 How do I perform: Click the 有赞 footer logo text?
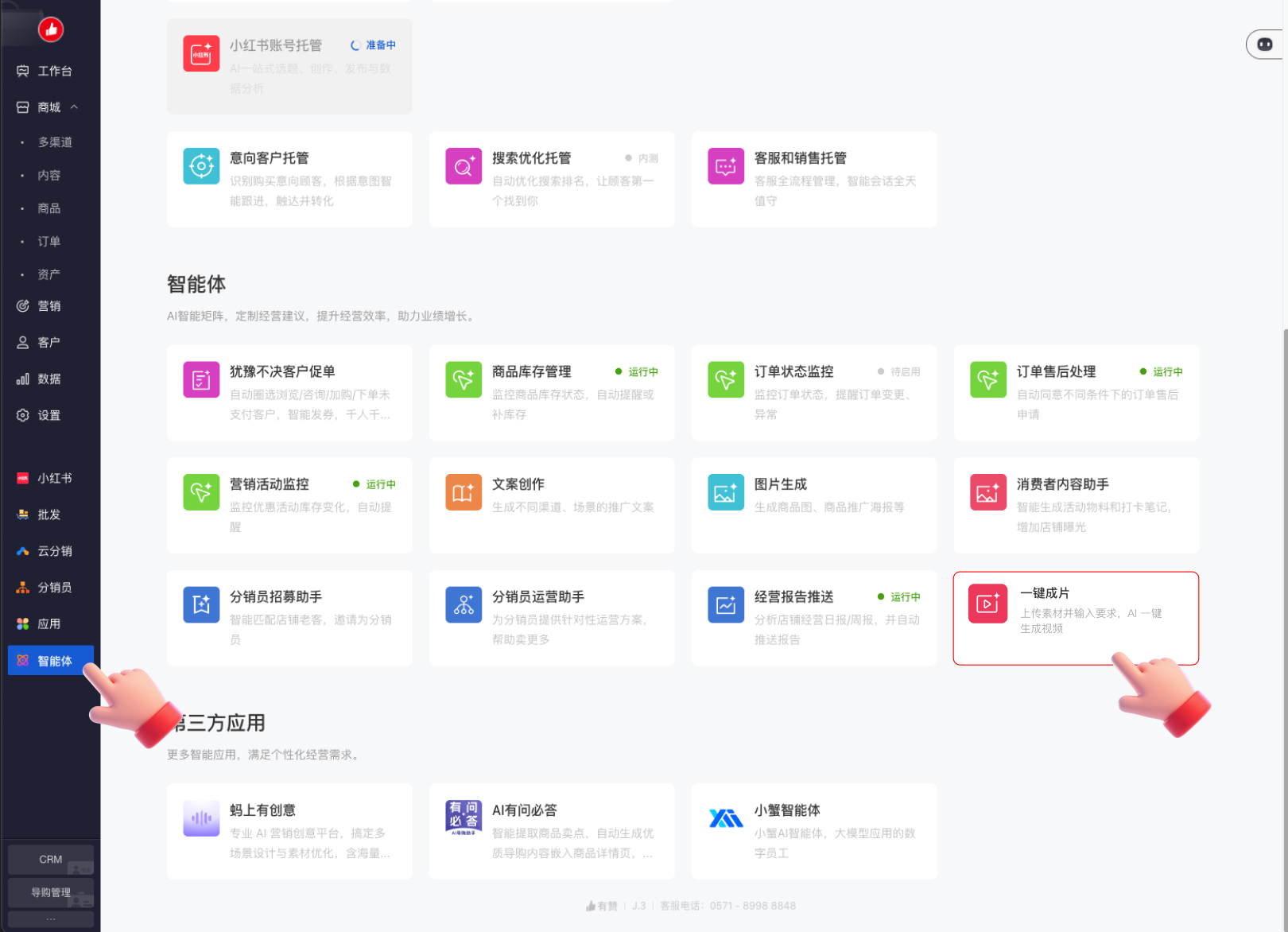(602, 906)
